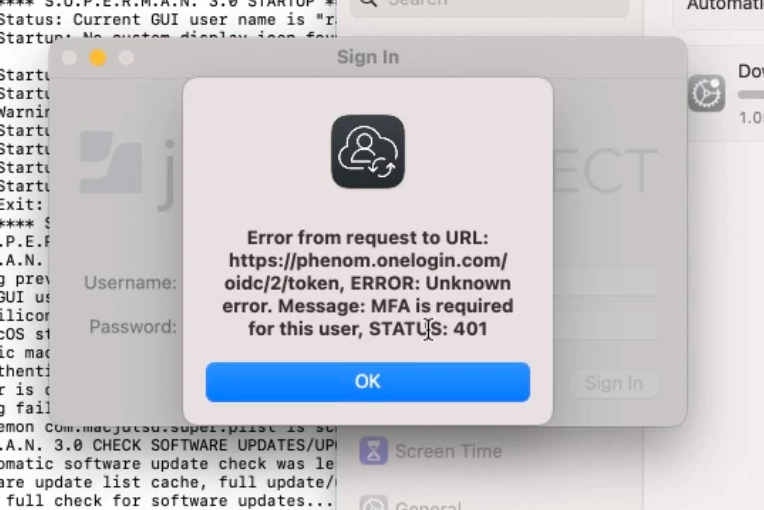The image size is (764, 510).
Task: Click the Search field in System Settings
Action: point(490,6)
